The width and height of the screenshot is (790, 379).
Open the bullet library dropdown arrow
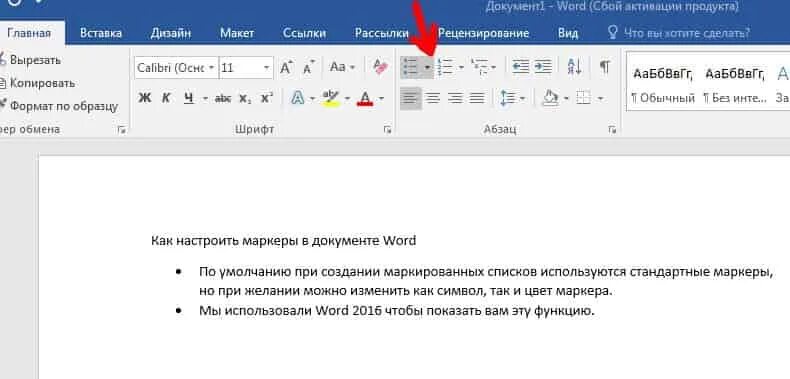428,67
